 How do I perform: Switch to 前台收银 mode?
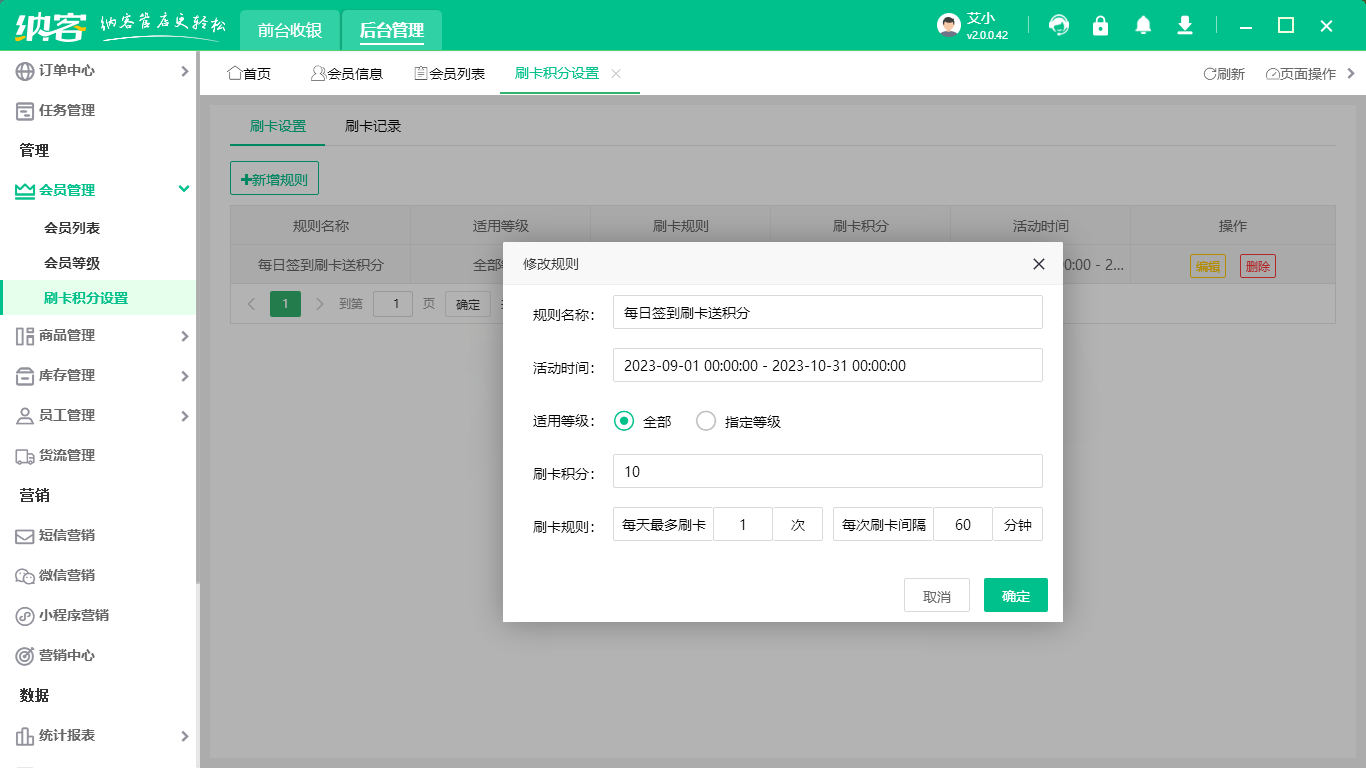[x=289, y=30]
